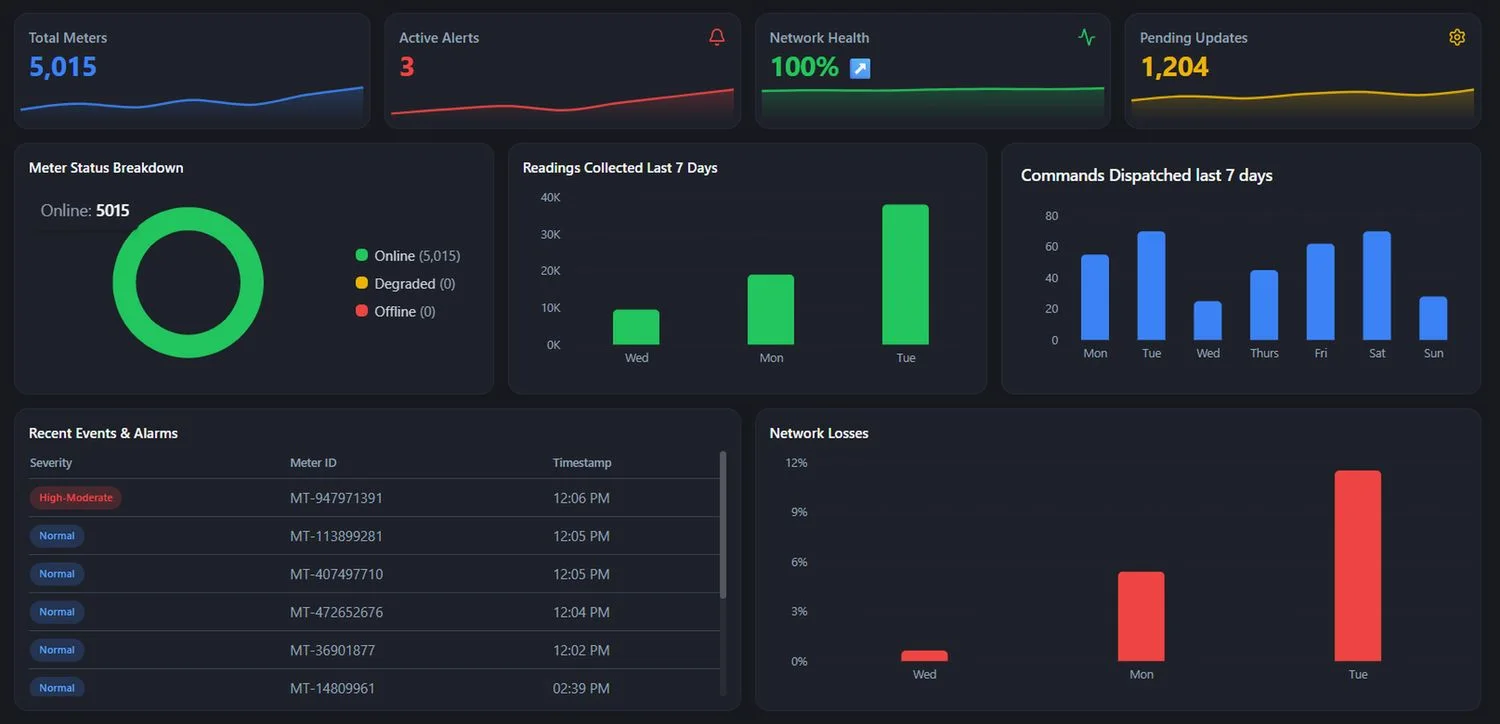Select meter ID MT-947971391
The height and width of the screenshot is (724, 1500).
(336, 498)
